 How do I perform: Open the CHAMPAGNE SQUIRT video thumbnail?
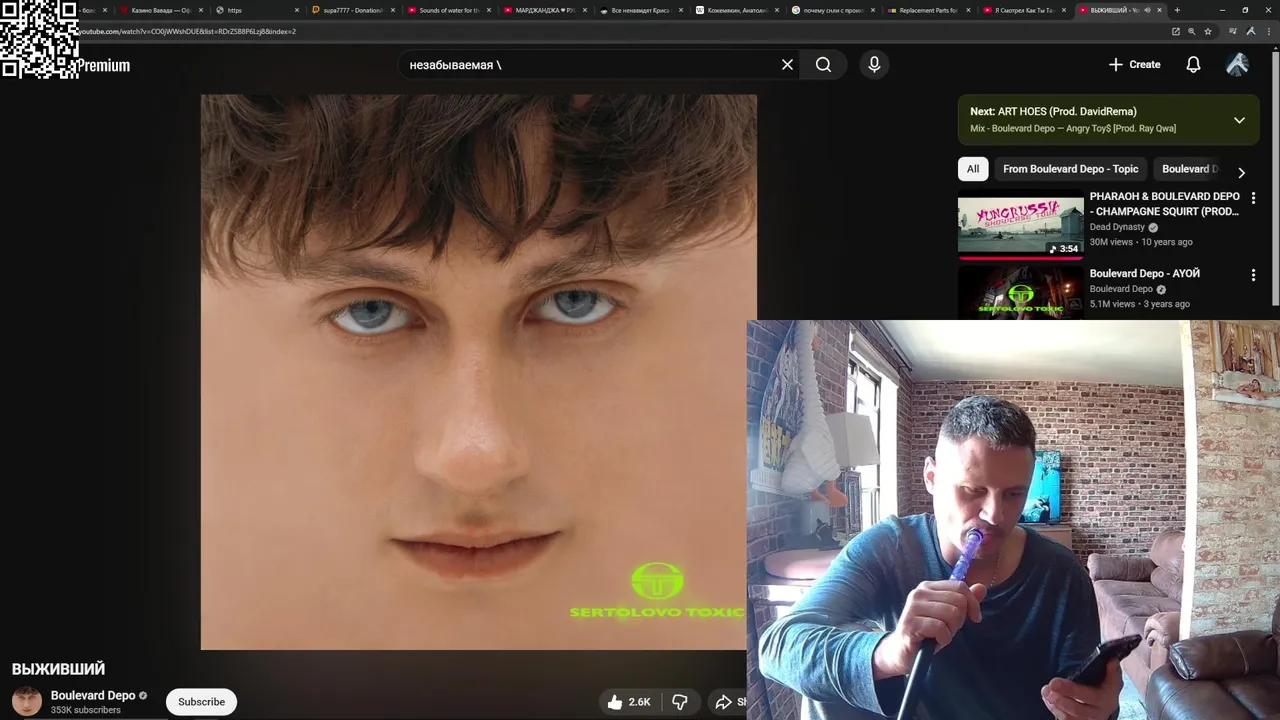point(1020,224)
